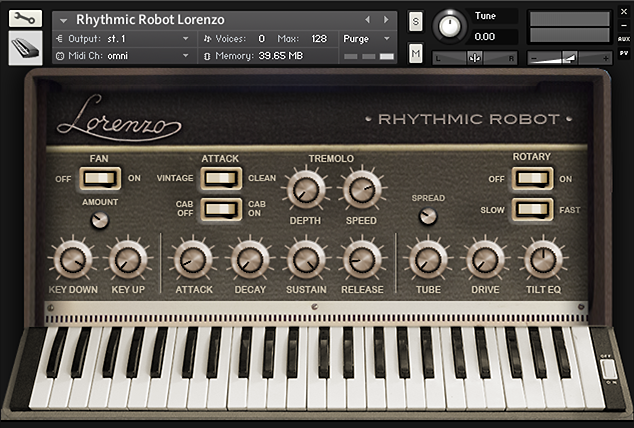Click the RELEASE knob
Screen dimensions: 634x428
[362, 259]
